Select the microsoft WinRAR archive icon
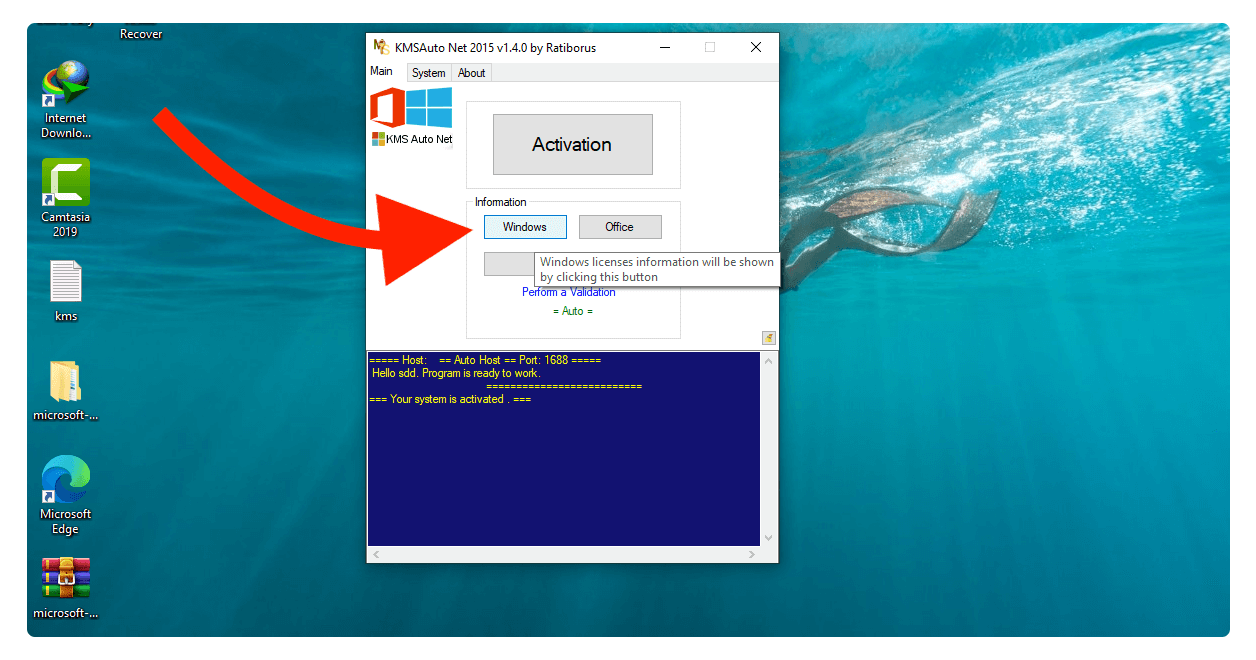Viewport: 1256px width, 660px height. click(x=66, y=589)
